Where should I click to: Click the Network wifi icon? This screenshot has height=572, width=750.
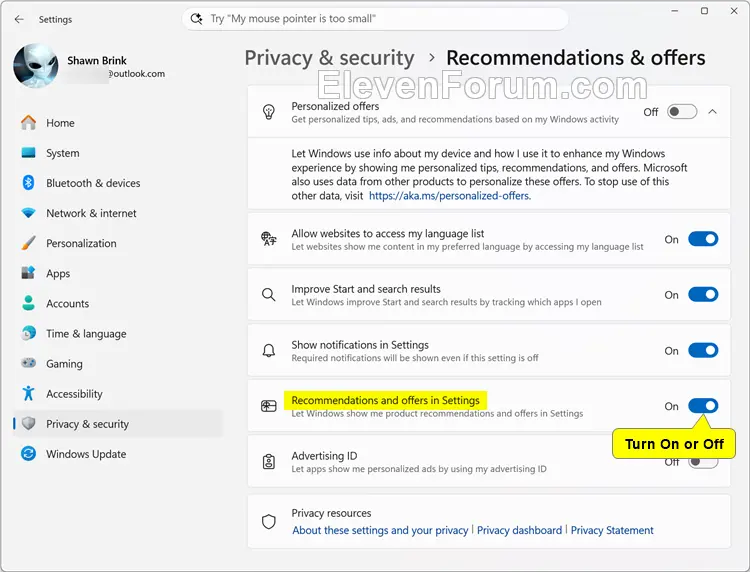coord(29,213)
